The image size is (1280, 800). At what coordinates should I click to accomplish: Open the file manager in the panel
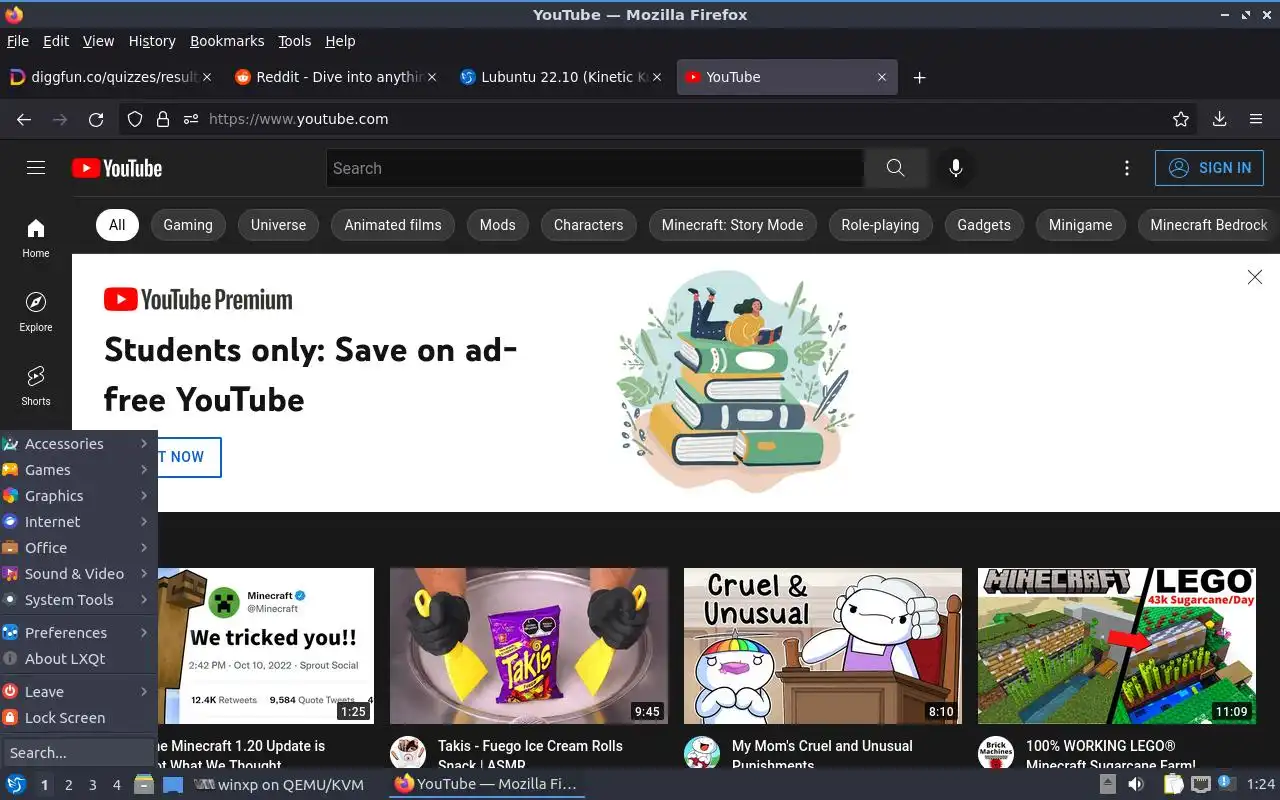pyautogui.click(x=144, y=785)
